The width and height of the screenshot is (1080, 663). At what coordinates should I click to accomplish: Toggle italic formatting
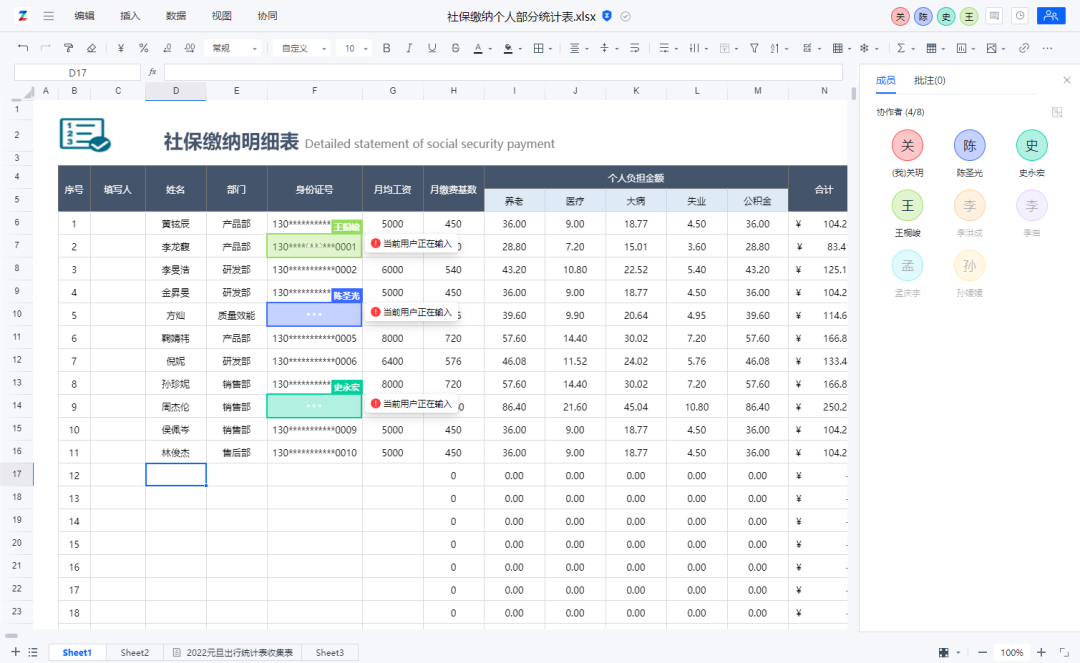pyautogui.click(x=409, y=48)
